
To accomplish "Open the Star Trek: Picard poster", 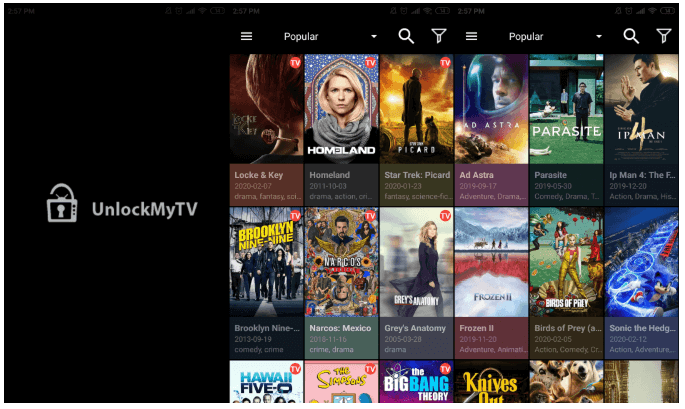I will (417, 109).
